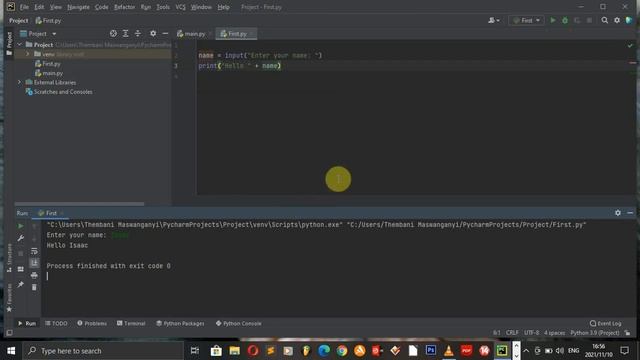Start debugging with the green bug icon

(565, 20)
